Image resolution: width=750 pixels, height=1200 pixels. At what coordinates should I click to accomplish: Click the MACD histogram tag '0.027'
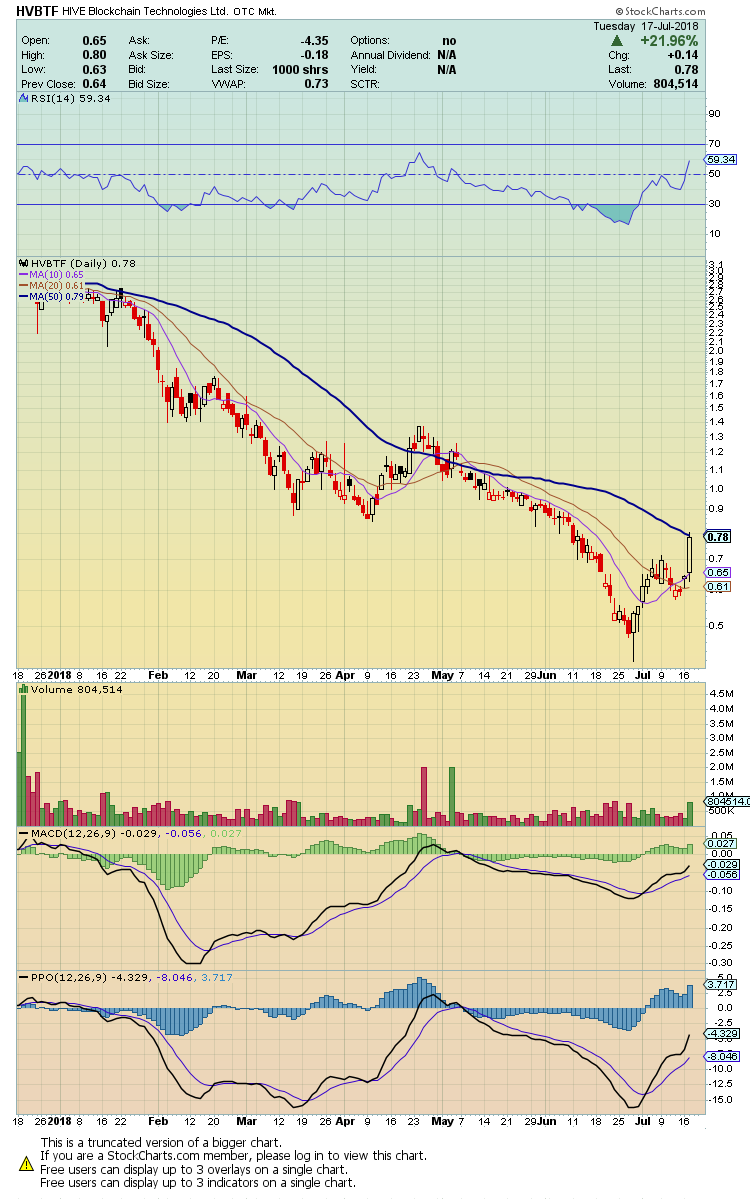tap(720, 845)
